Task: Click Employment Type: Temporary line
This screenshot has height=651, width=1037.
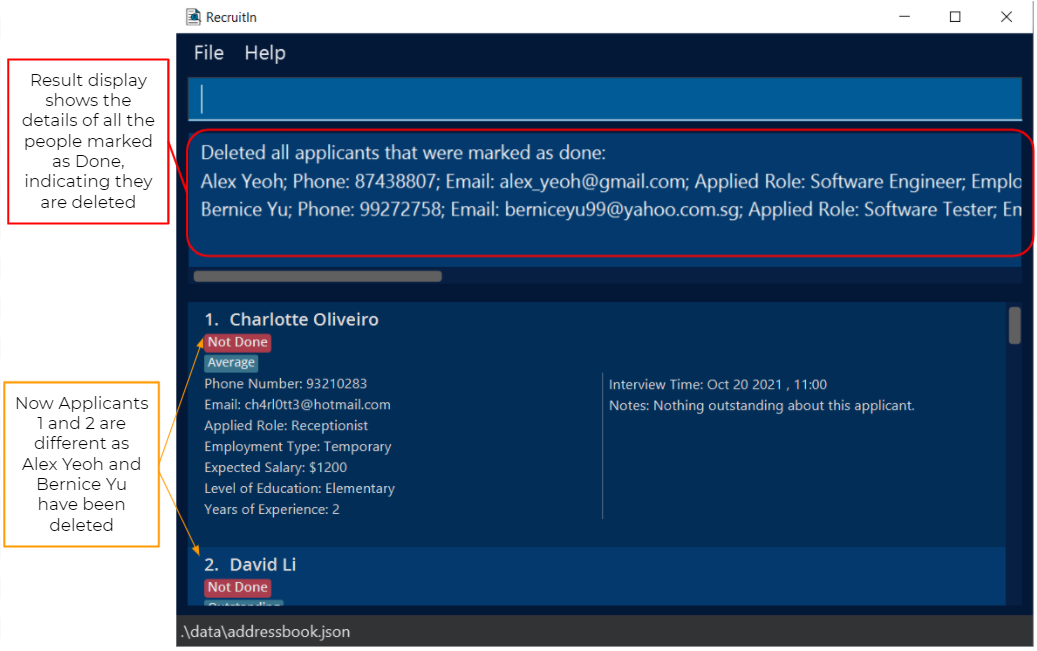Action: (298, 447)
